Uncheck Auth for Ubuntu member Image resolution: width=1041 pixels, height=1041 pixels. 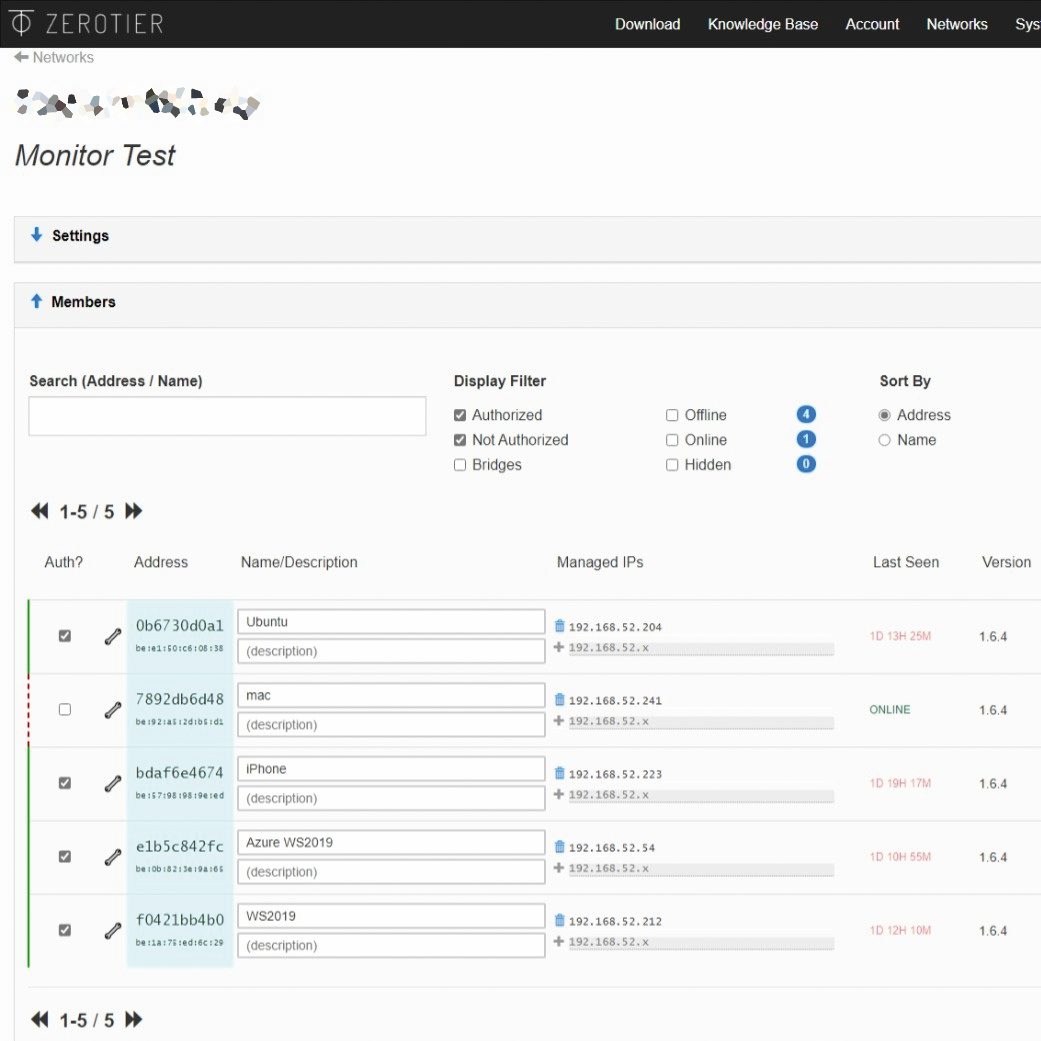point(64,635)
